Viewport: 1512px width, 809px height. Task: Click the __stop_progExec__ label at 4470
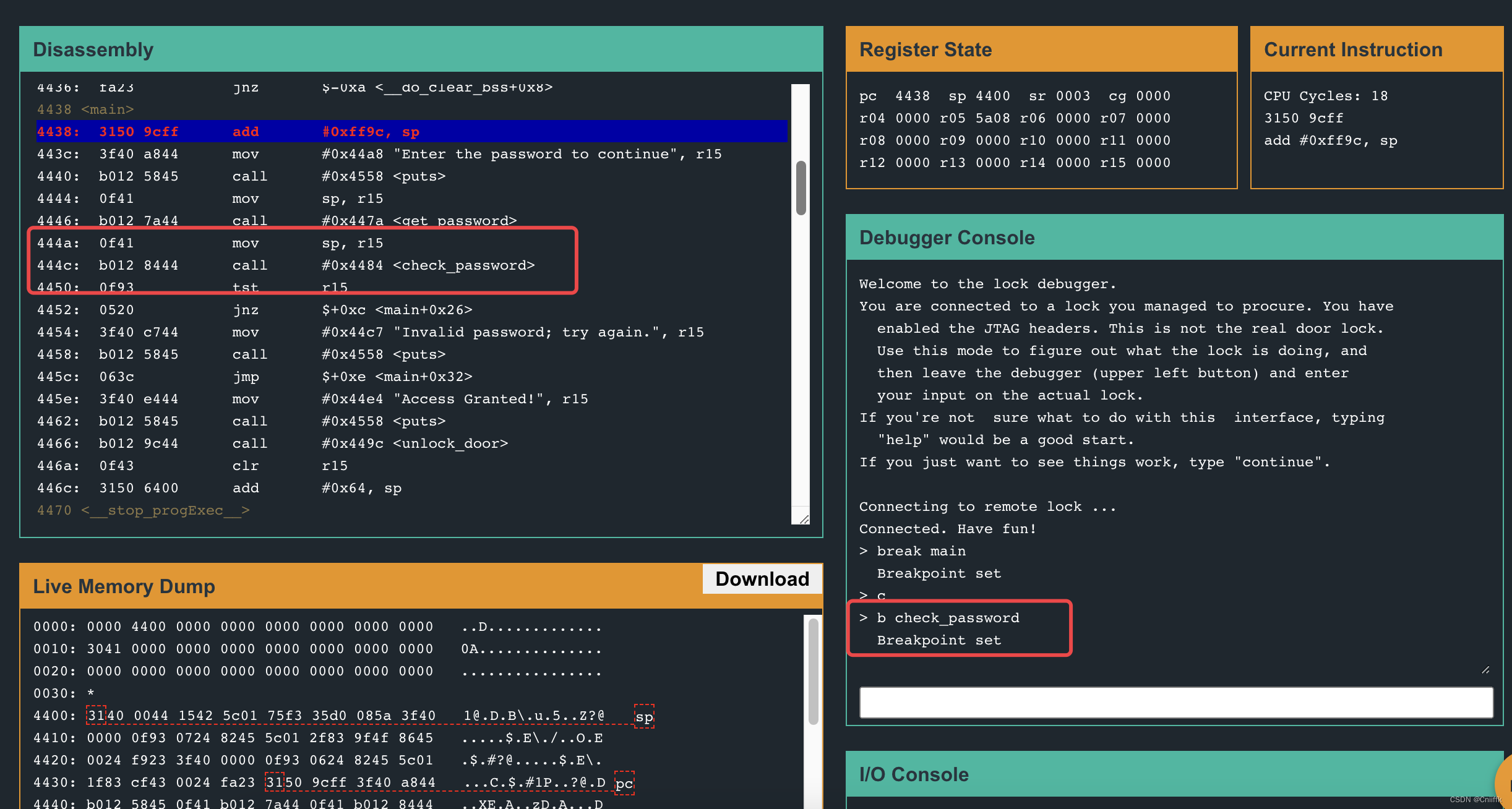[x=143, y=510]
